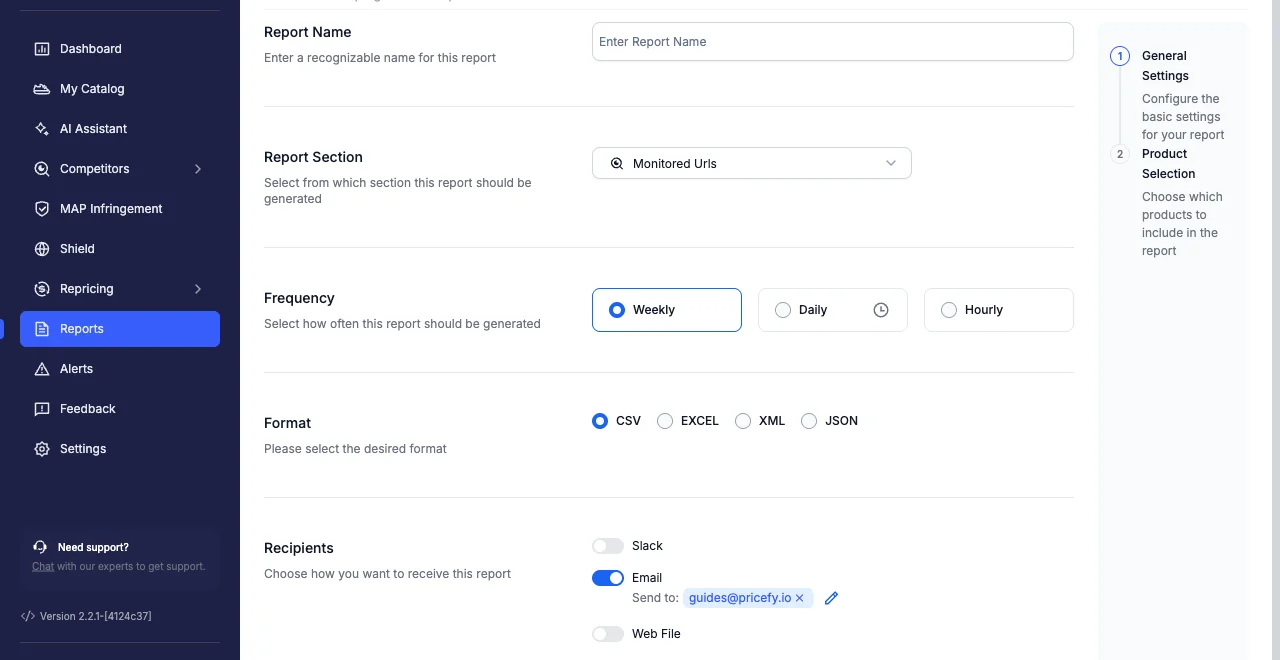Click the AI Assistant sparkle icon
Viewport: 1280px width, 660px height.
(42, 129)
